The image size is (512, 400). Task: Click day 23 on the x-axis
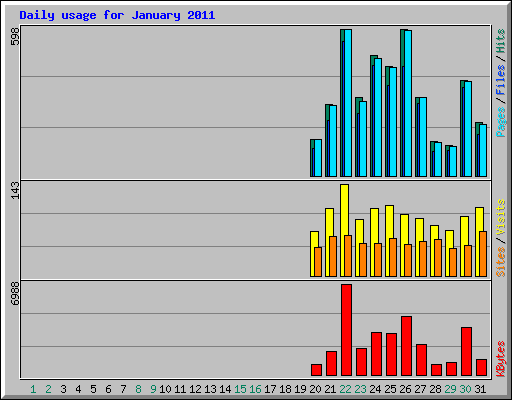[360, 389]
